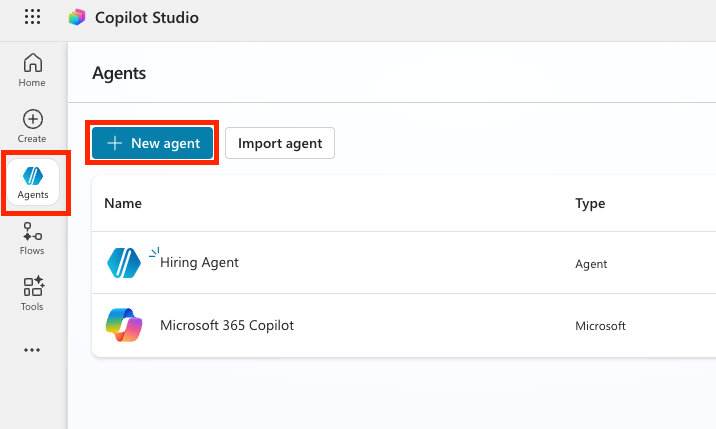Go to Home in the sidebar

click(32, 70)
